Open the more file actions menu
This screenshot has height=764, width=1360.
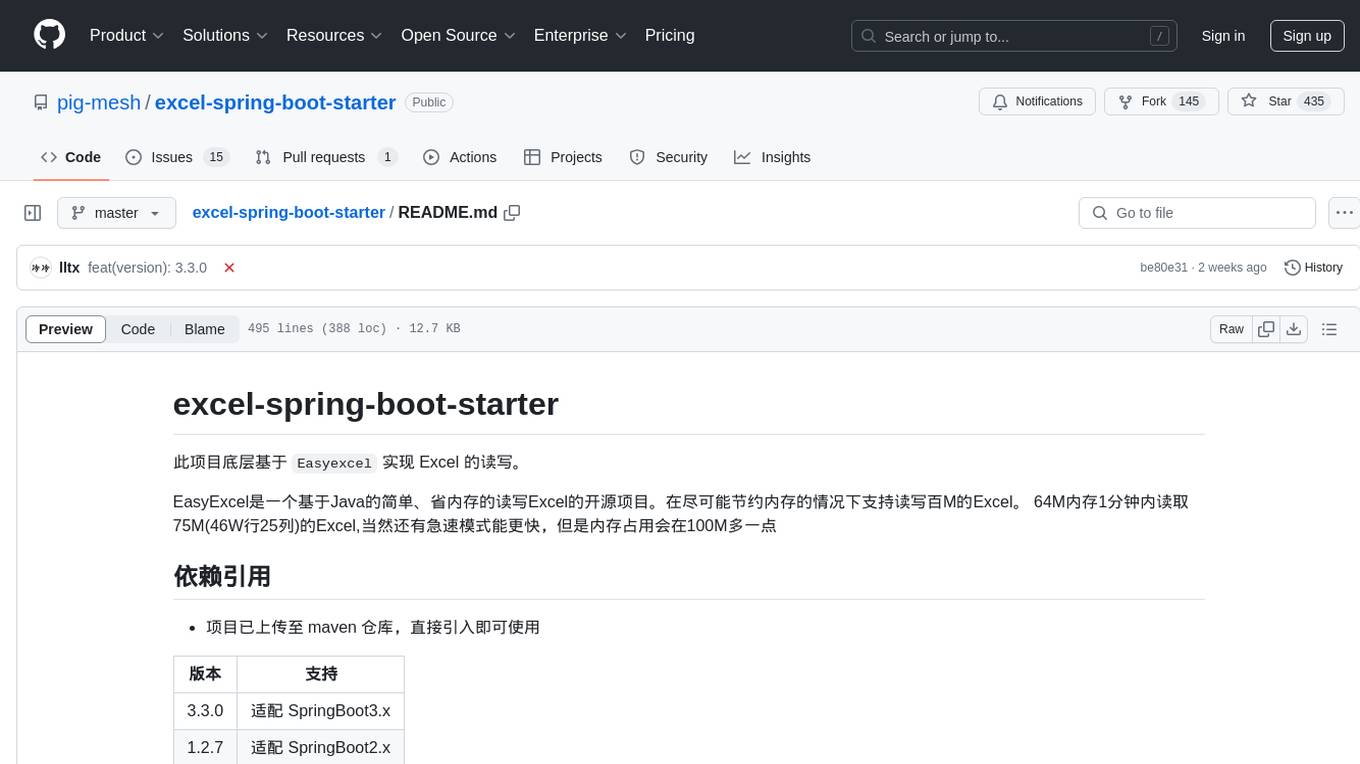coord(1344,213)
